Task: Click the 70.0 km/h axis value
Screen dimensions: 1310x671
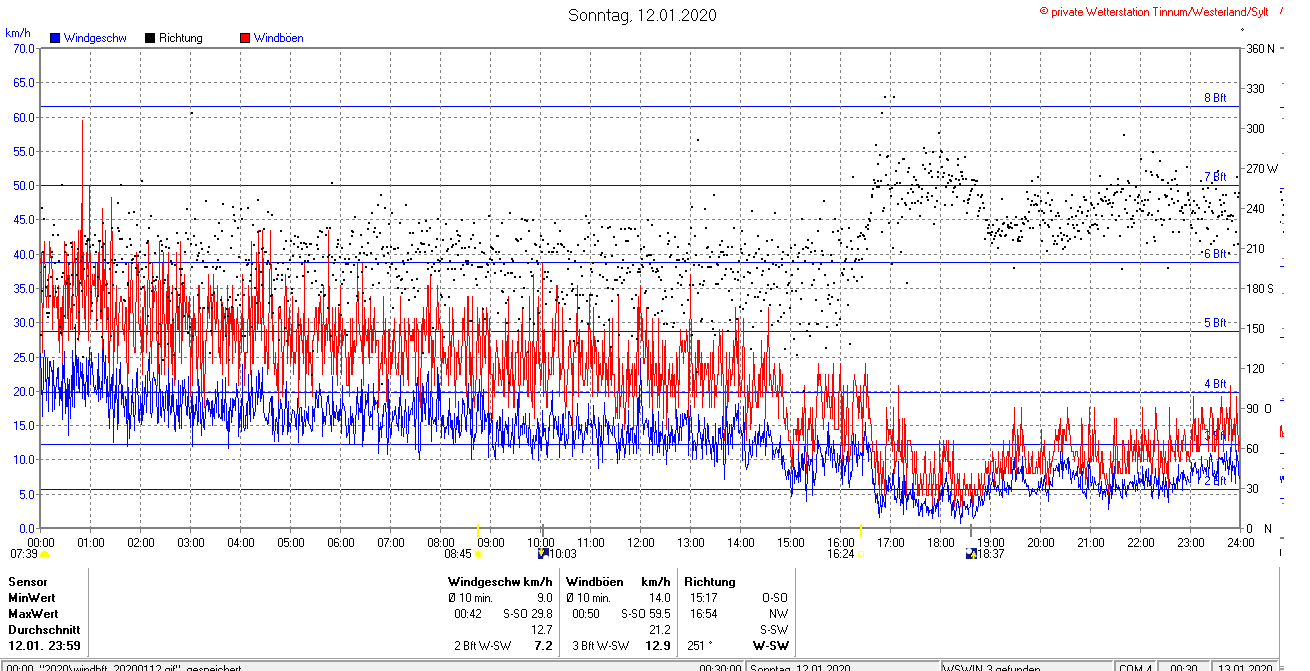Action: tap(23, 48)
